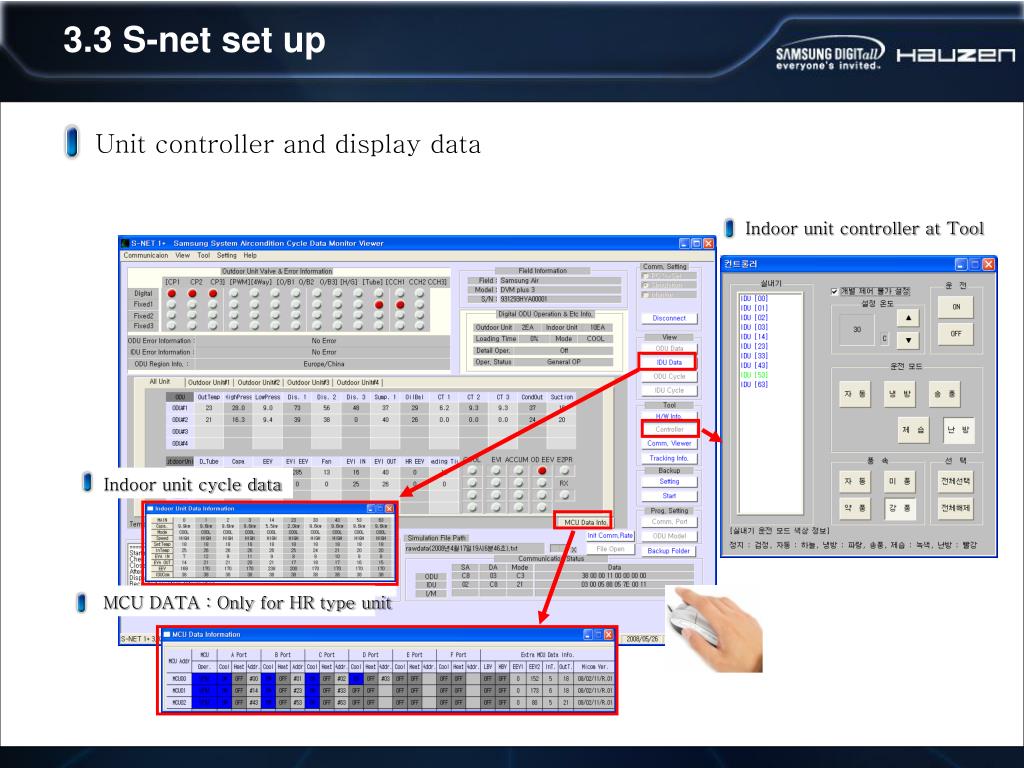Click the 전체선택 select-all button
Image resolution: width=1024 pixels, height=768 pixels.
coord(955,481)
